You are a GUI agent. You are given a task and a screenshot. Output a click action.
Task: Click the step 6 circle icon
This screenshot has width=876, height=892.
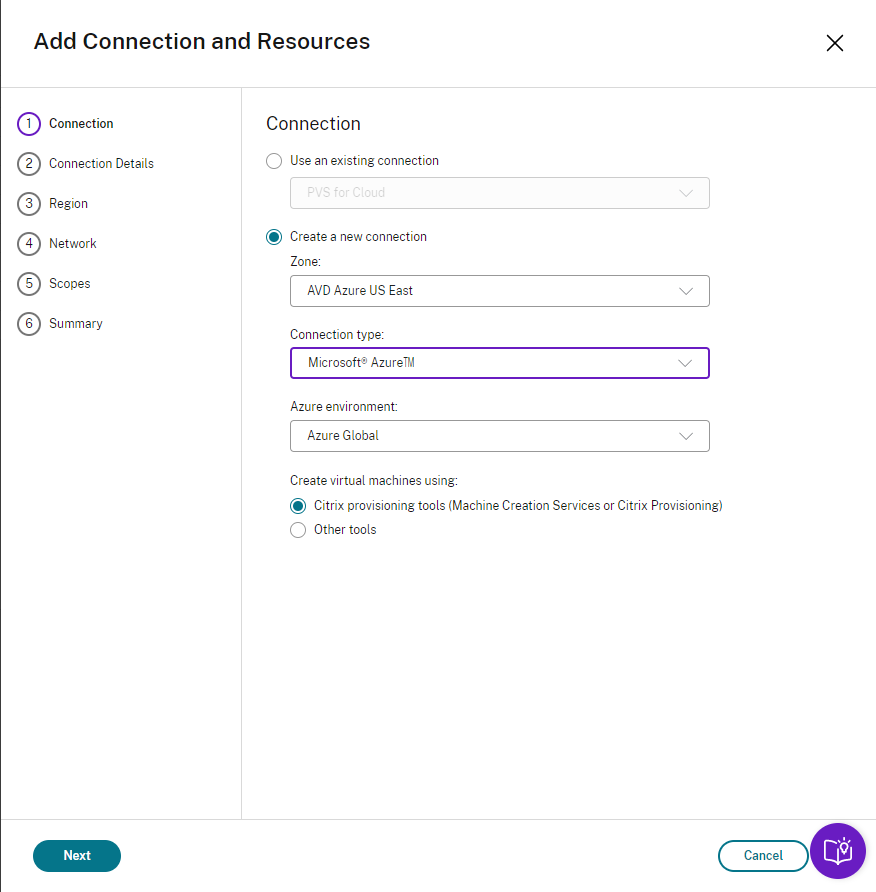point(29,324)
